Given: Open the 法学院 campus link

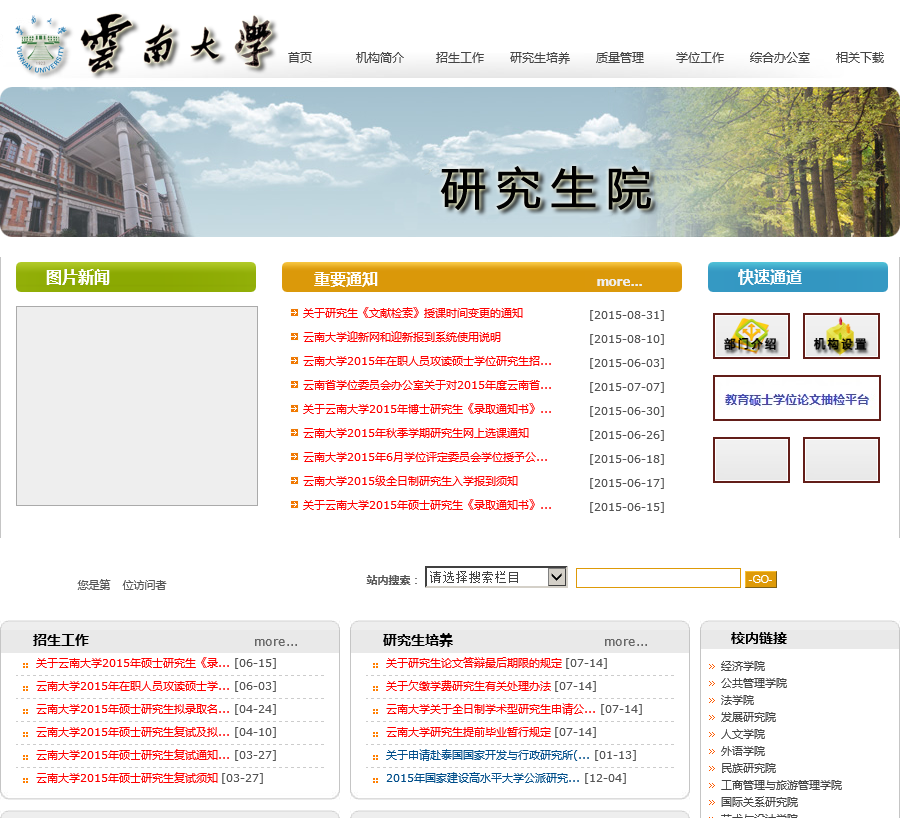Looking at the screenshot, I should (737, 700).
